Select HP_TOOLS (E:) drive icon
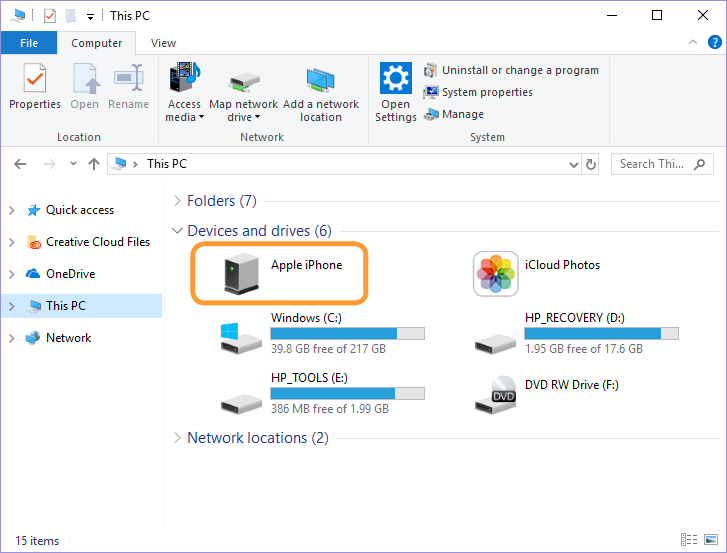The width and height of the screenshot is (727, 553). [241, 403]
